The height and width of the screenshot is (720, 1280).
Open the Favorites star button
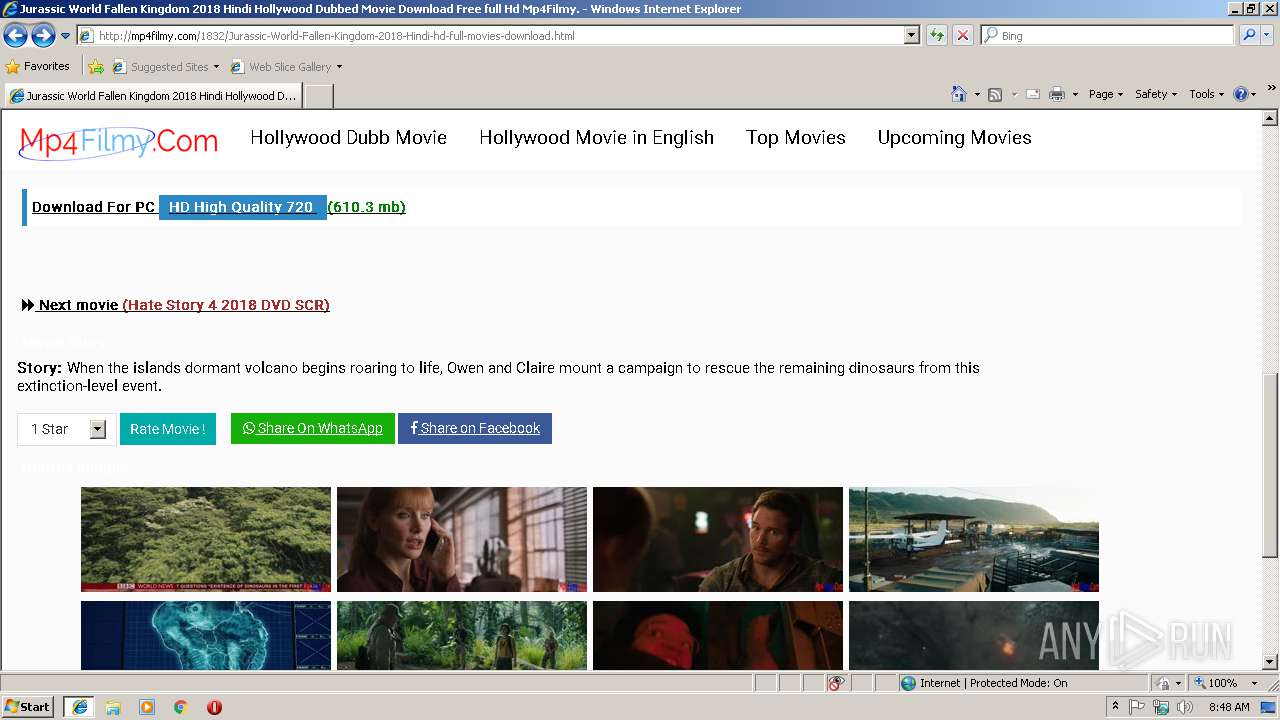coord(38,66)
